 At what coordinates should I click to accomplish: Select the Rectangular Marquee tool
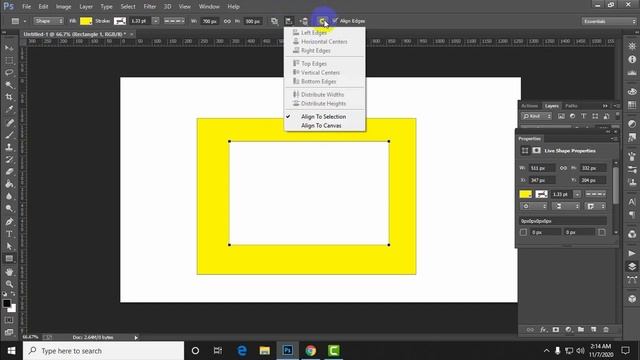coord(9,60)
